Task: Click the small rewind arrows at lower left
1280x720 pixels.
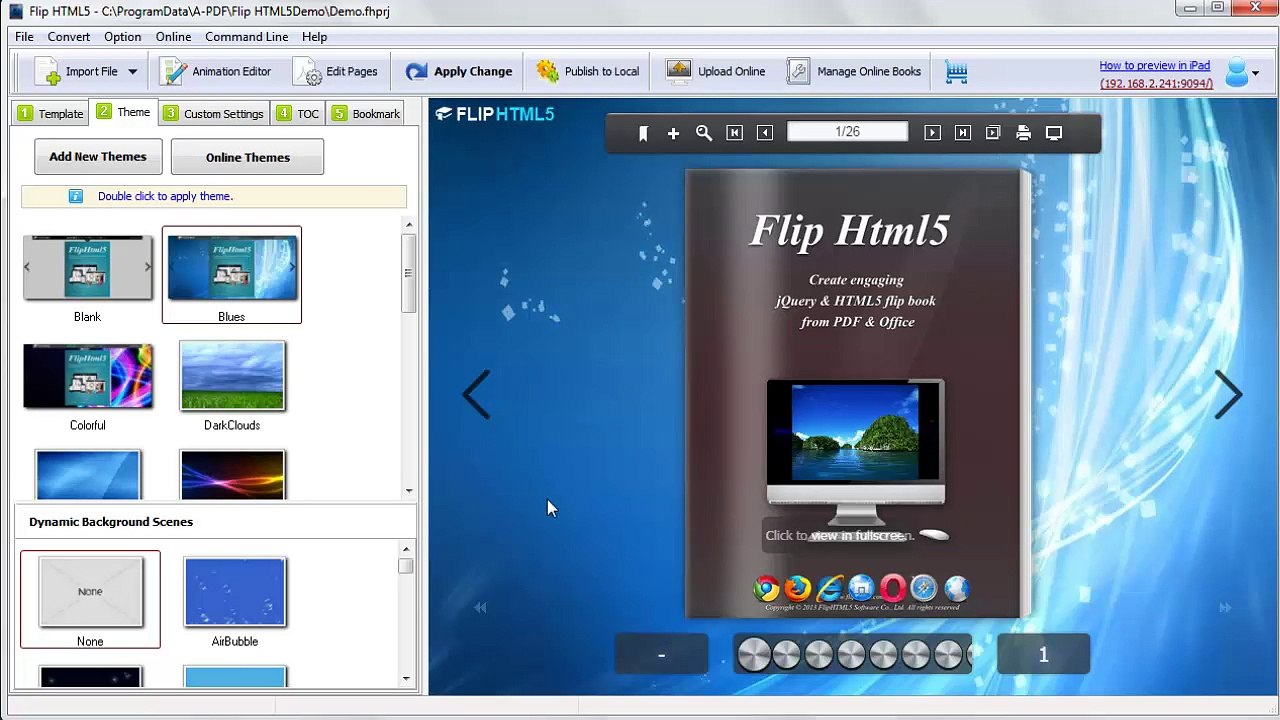Action: tap(480, 607)
